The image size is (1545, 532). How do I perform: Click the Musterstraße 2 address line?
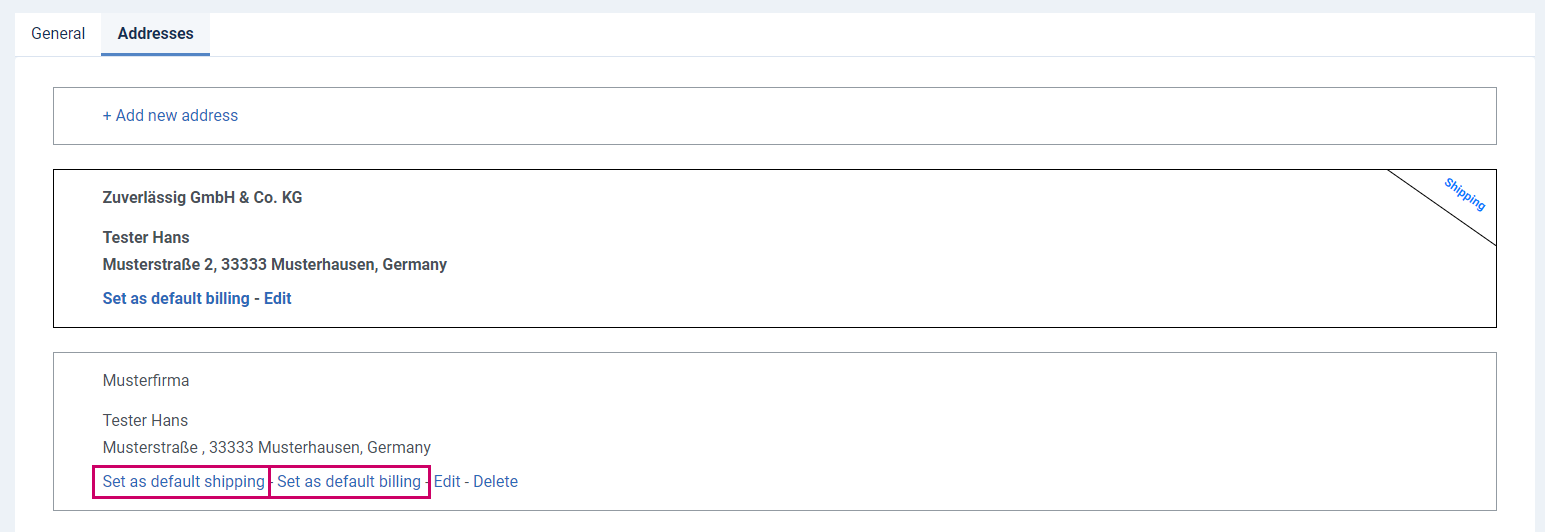click(x=275, y=265)
